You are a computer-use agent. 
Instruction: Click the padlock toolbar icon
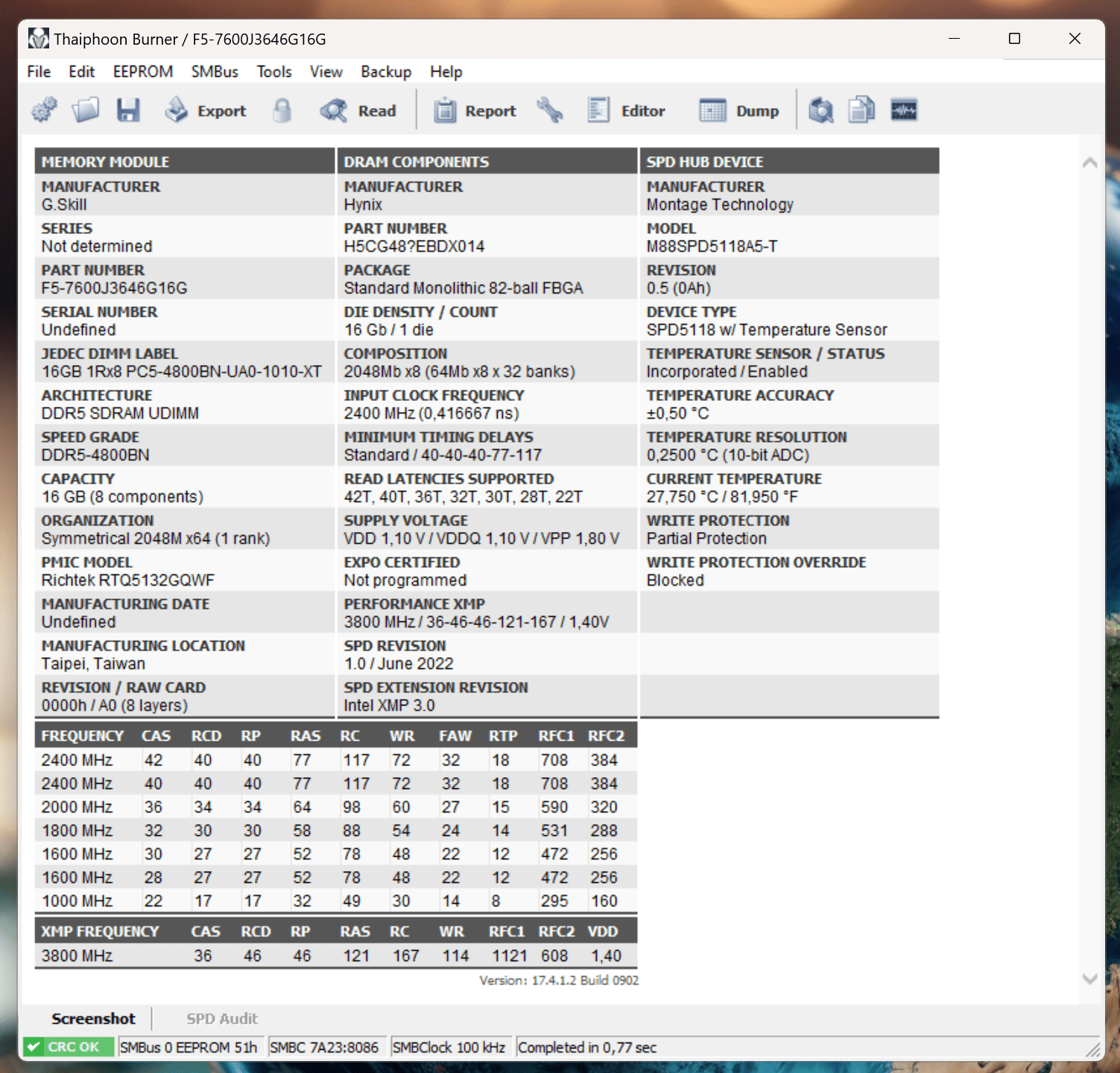pos(282,110)
